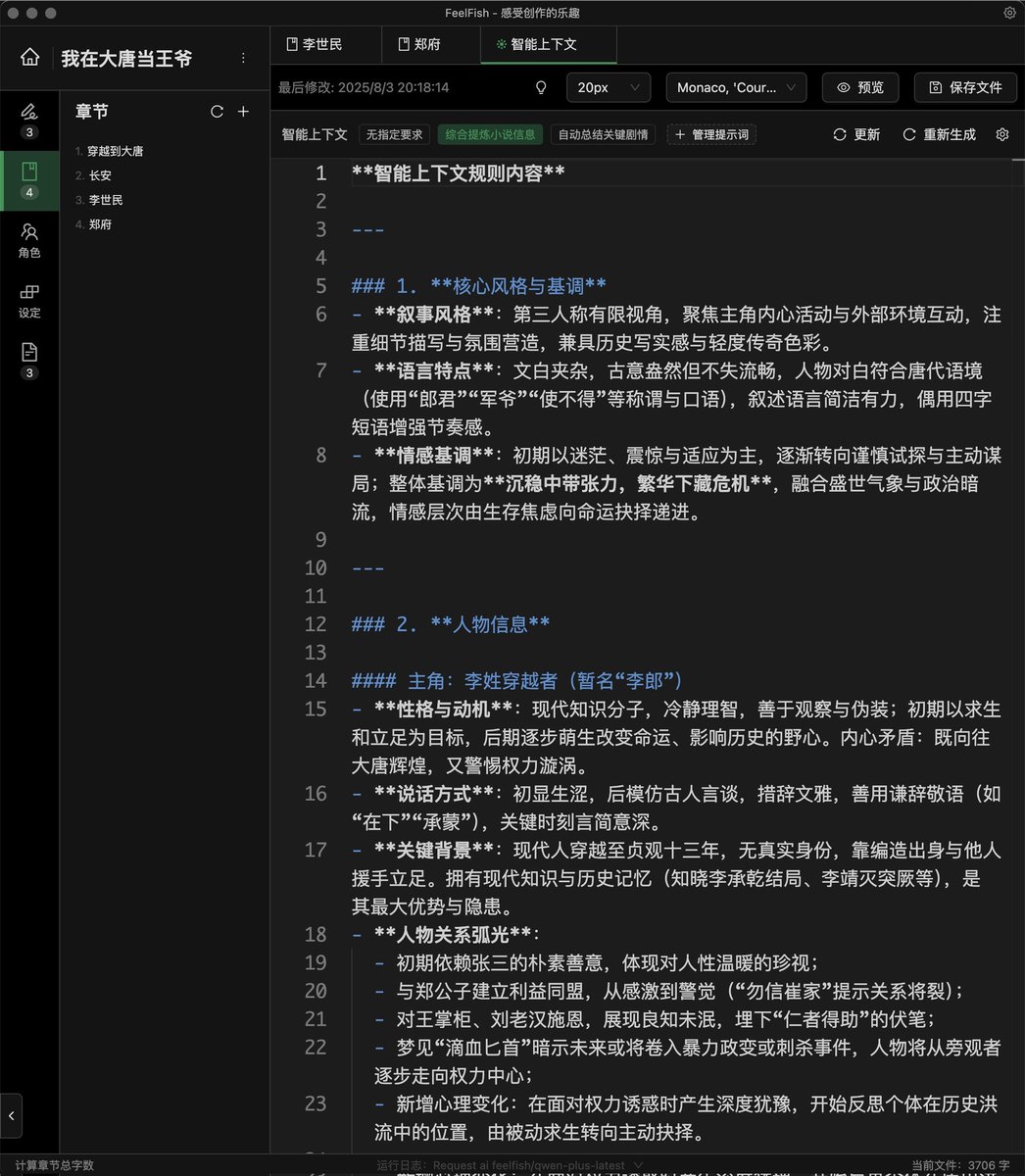
Task: Open app settings gear in title bar
Action: (1010, 13)
